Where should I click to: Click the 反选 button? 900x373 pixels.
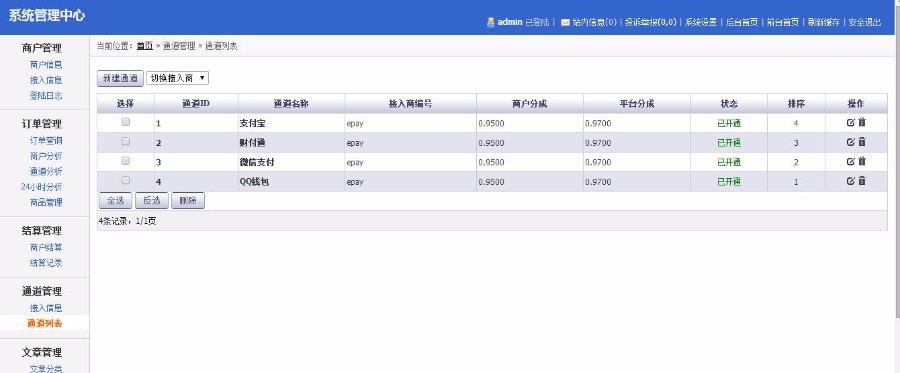tap(152, 200)
